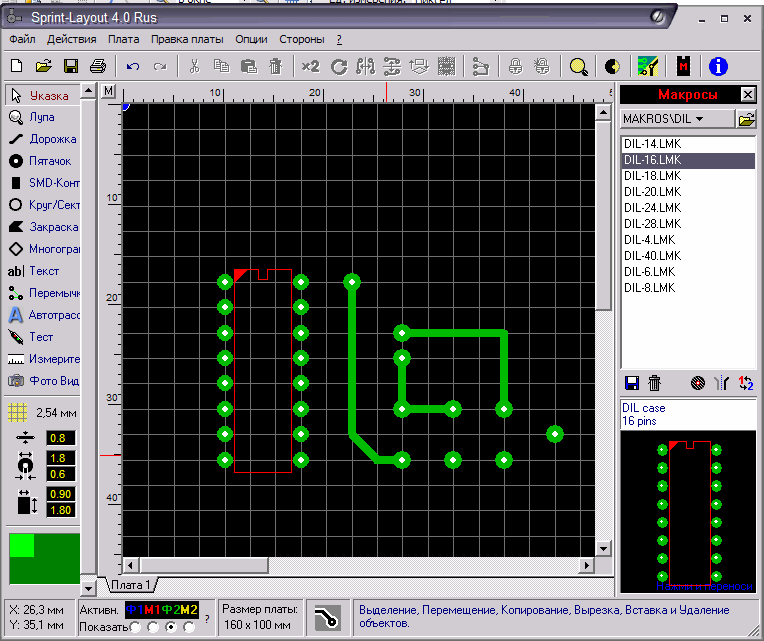Open a file with the folder icon
Viewport: 764px width, 641px height.
click(43, 66)
